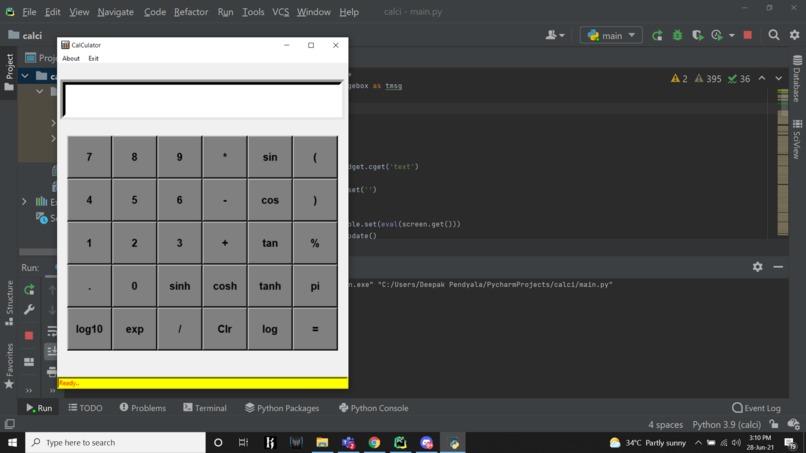Click the Microsoft Teams taskbar icon

tap(349, 443)
